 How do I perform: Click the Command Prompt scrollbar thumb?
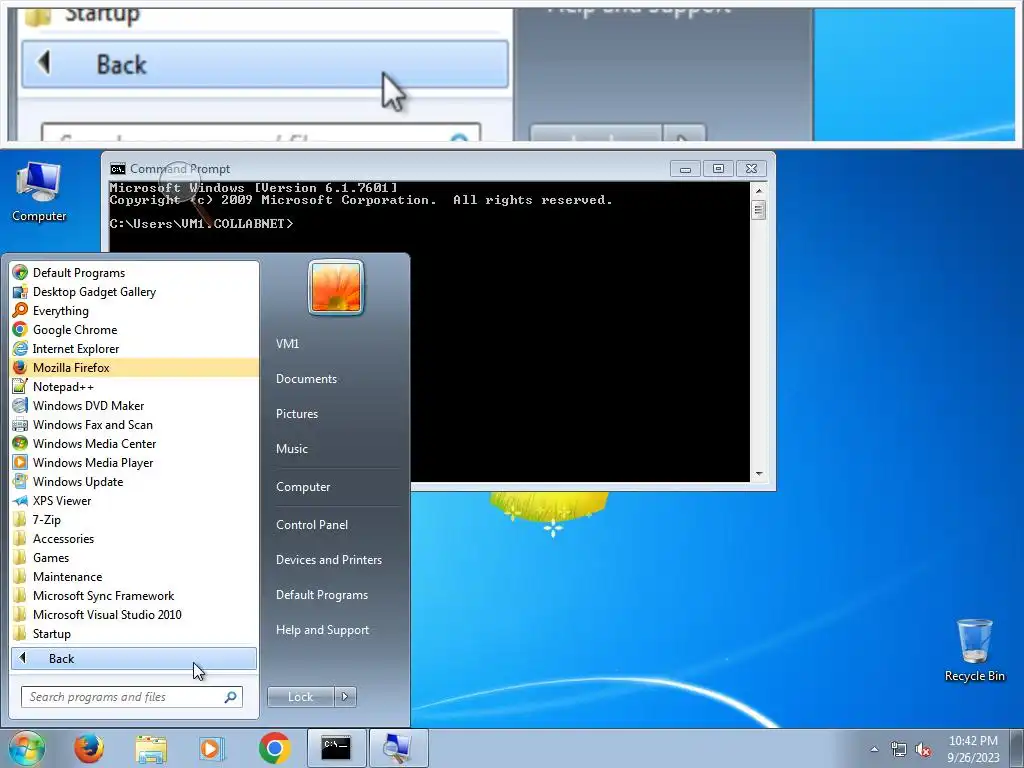tap(758, 210)
